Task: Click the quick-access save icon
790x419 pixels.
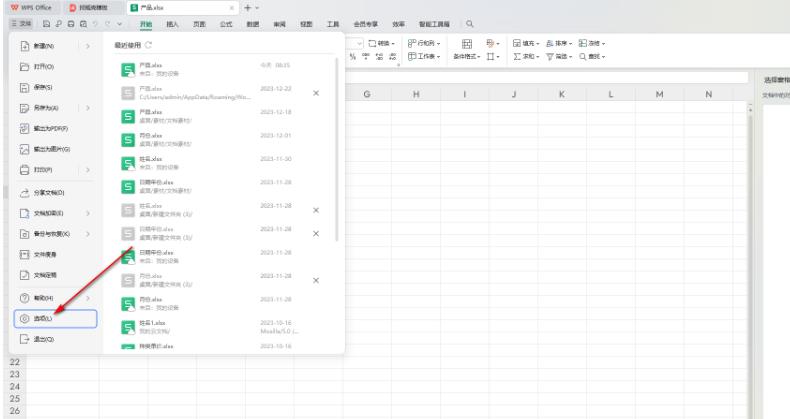Action: pyautogui.click(x=46, y=24)
